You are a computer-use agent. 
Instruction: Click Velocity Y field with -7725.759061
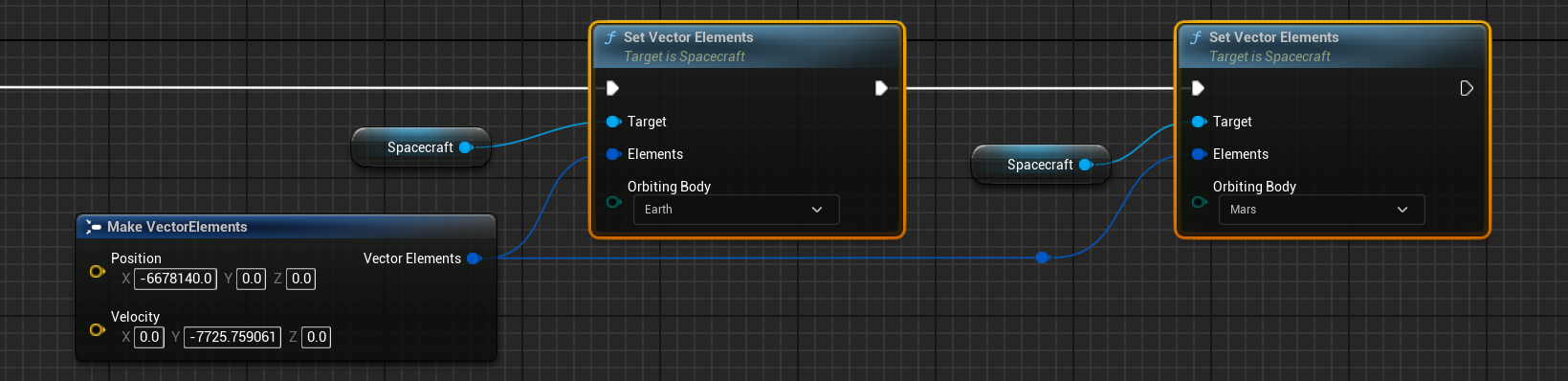pos(232,337)
